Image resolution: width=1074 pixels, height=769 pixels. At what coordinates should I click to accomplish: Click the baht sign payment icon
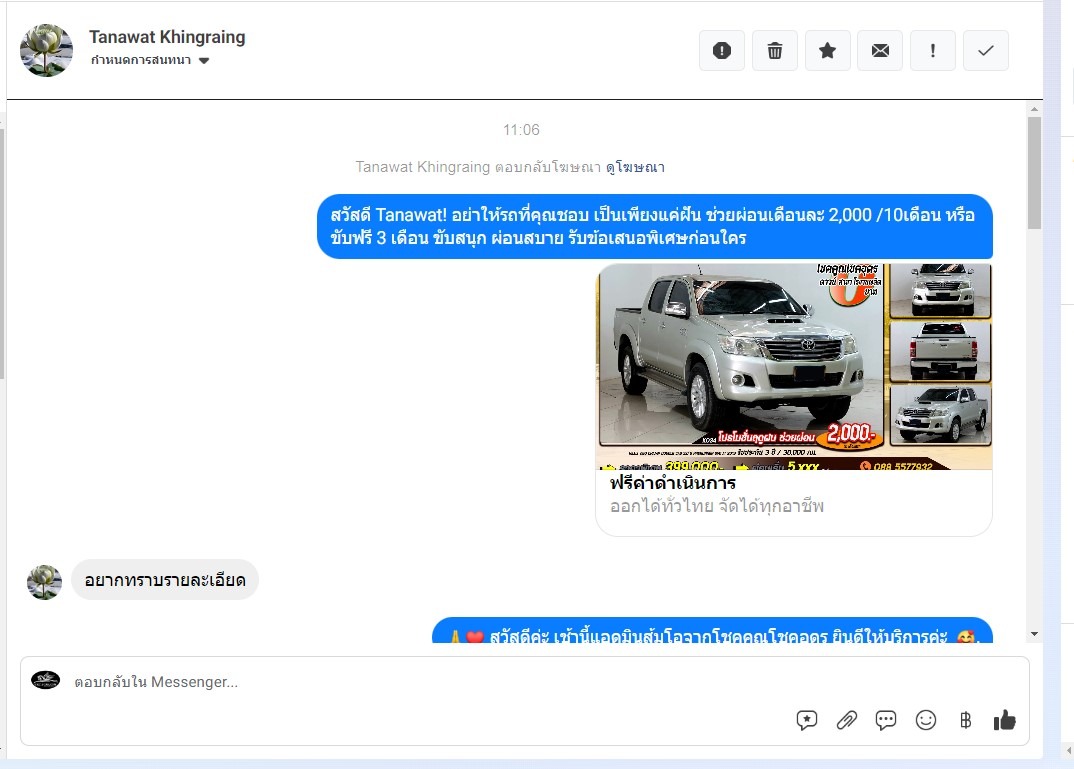pos(965,720)
